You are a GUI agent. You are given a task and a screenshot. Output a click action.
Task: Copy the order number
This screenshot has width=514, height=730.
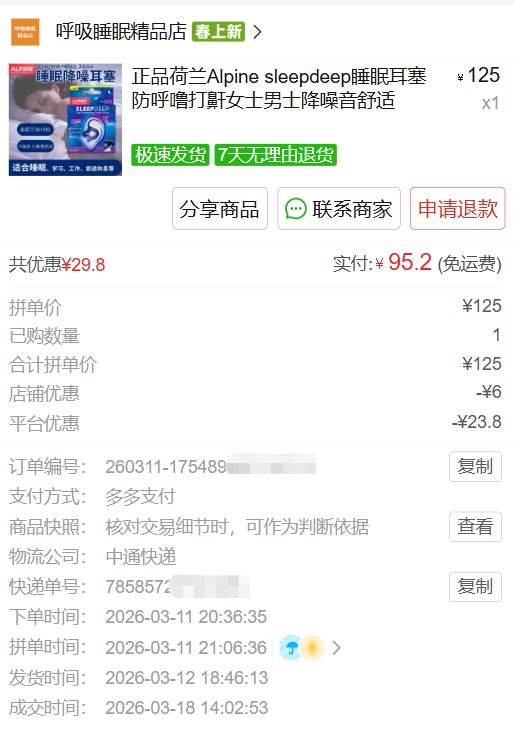point(475,466)
